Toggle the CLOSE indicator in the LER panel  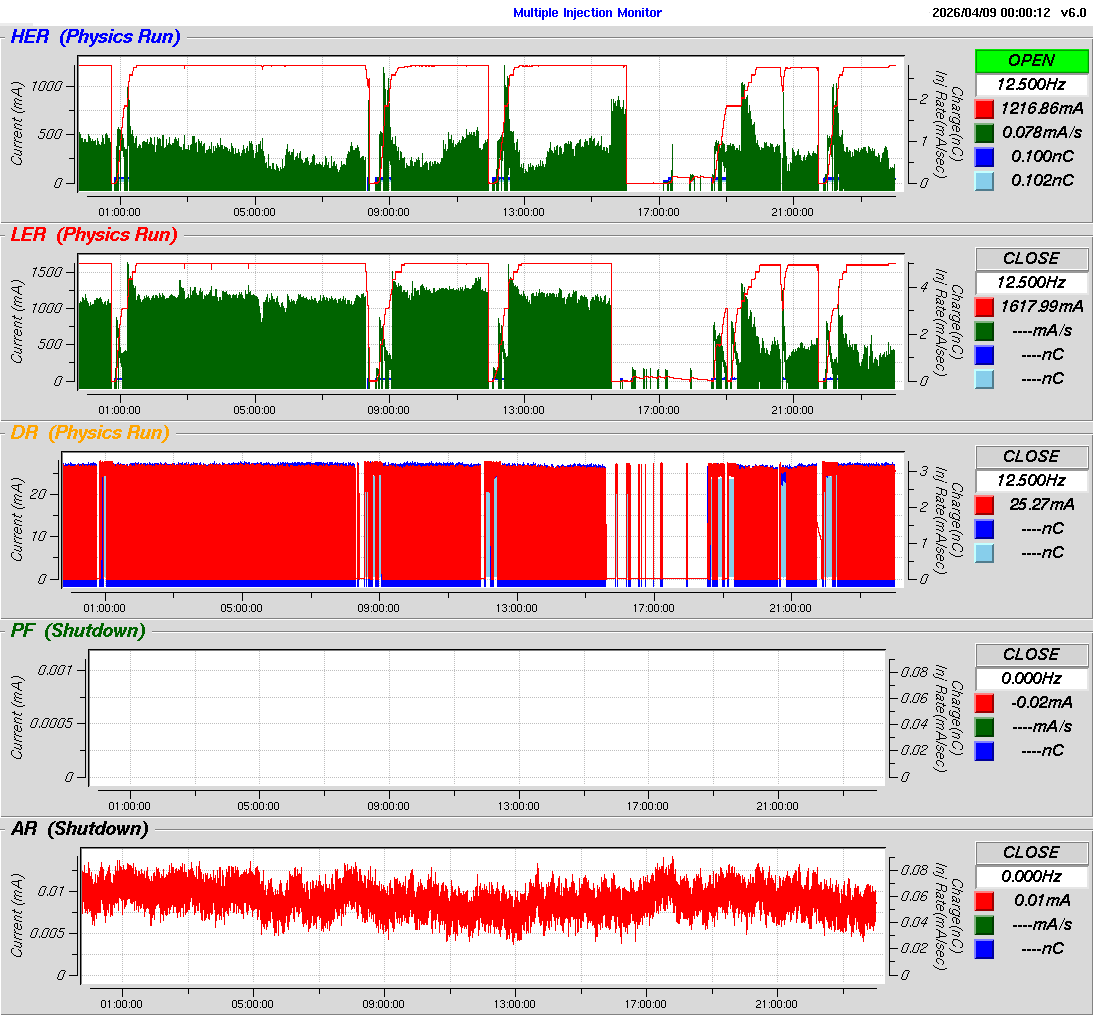coord(1031,259)
